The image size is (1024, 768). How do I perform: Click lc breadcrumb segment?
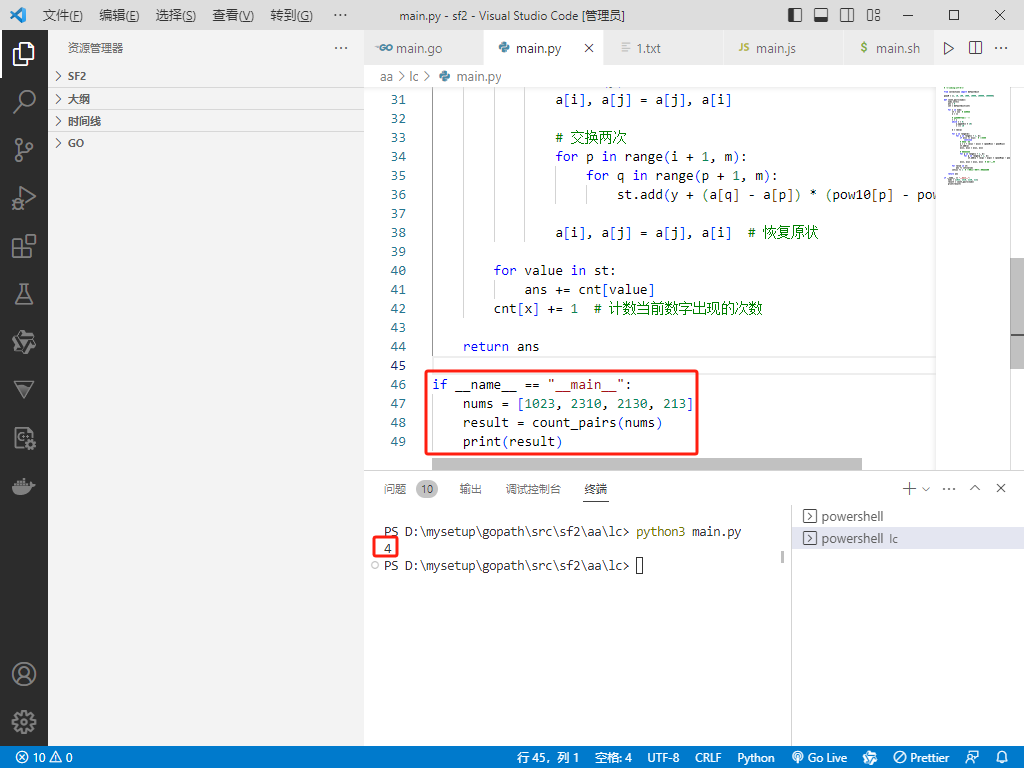(414, 76)
